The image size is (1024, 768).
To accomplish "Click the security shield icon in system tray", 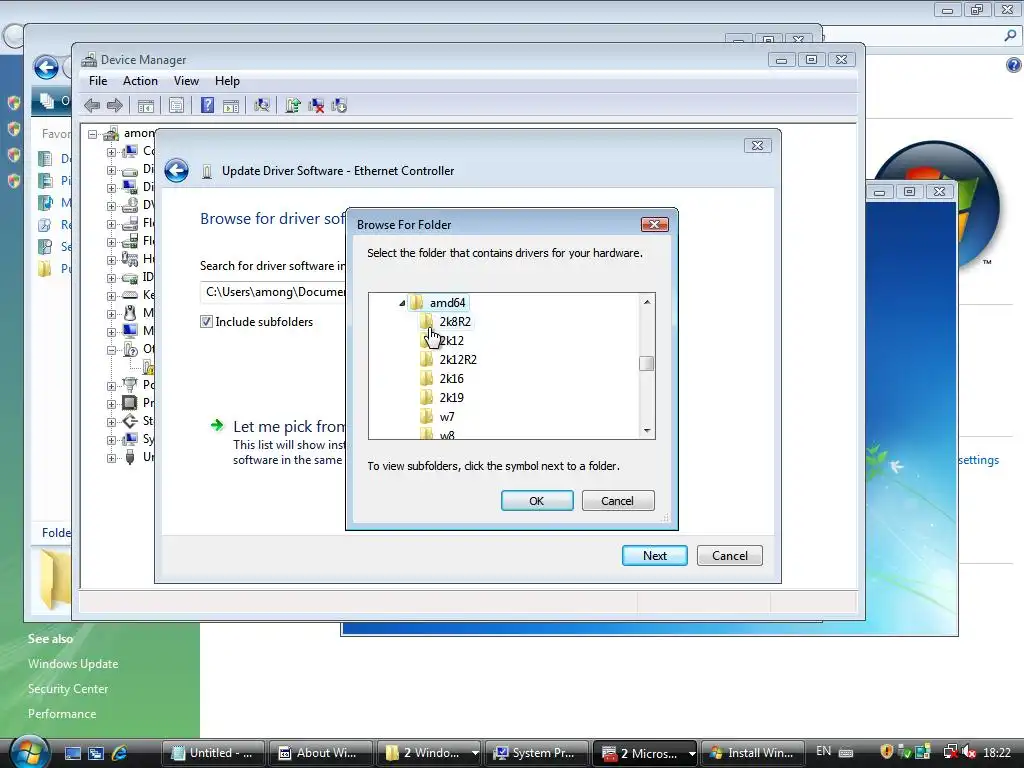I will coord(886,752).
